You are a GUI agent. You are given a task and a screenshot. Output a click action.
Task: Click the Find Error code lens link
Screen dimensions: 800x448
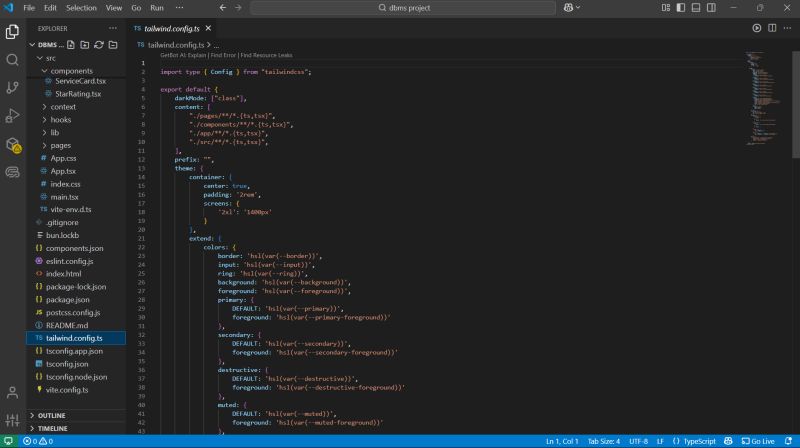point(223,55)
